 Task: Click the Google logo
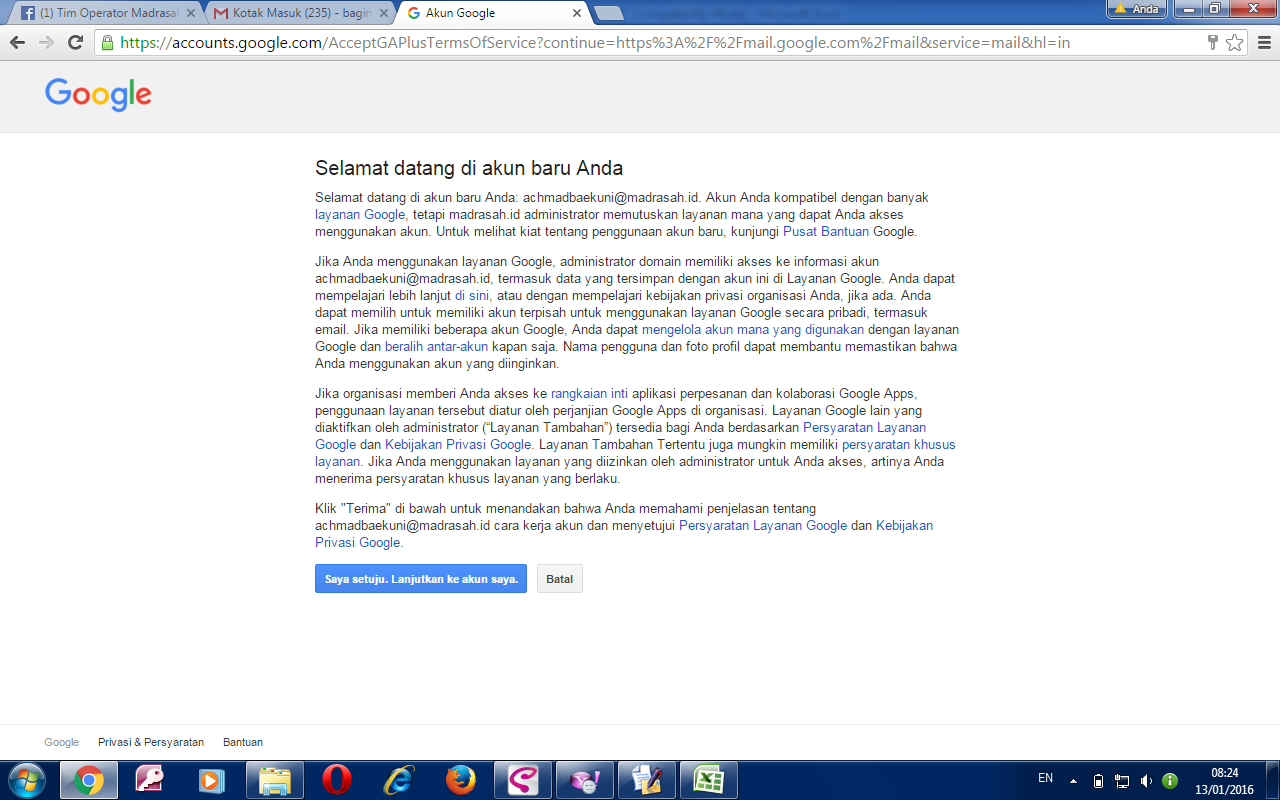pyautogui.click(x=98, y=94)
